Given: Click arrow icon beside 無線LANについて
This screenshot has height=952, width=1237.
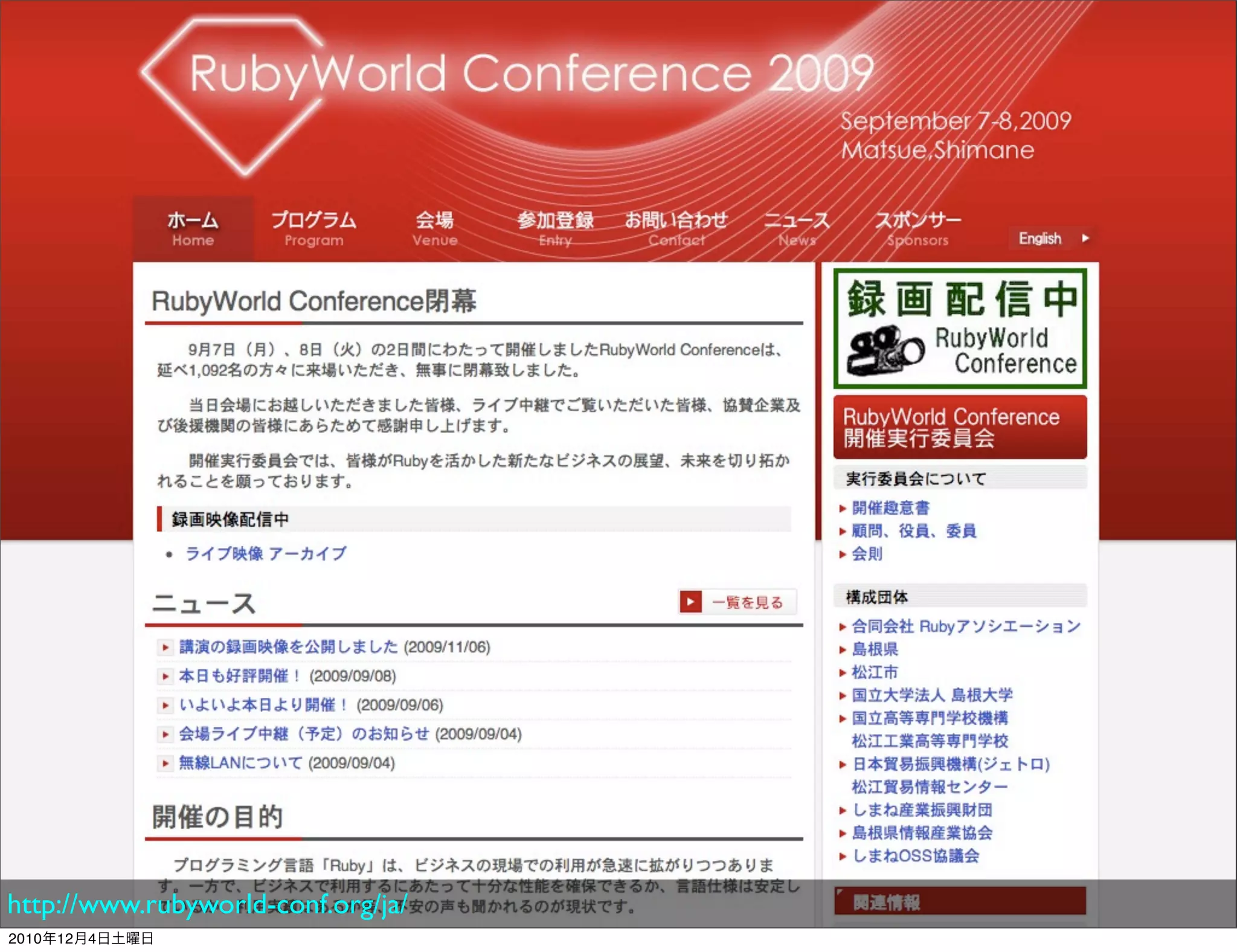Looking at the screenshot, I should tap(164, 764).
